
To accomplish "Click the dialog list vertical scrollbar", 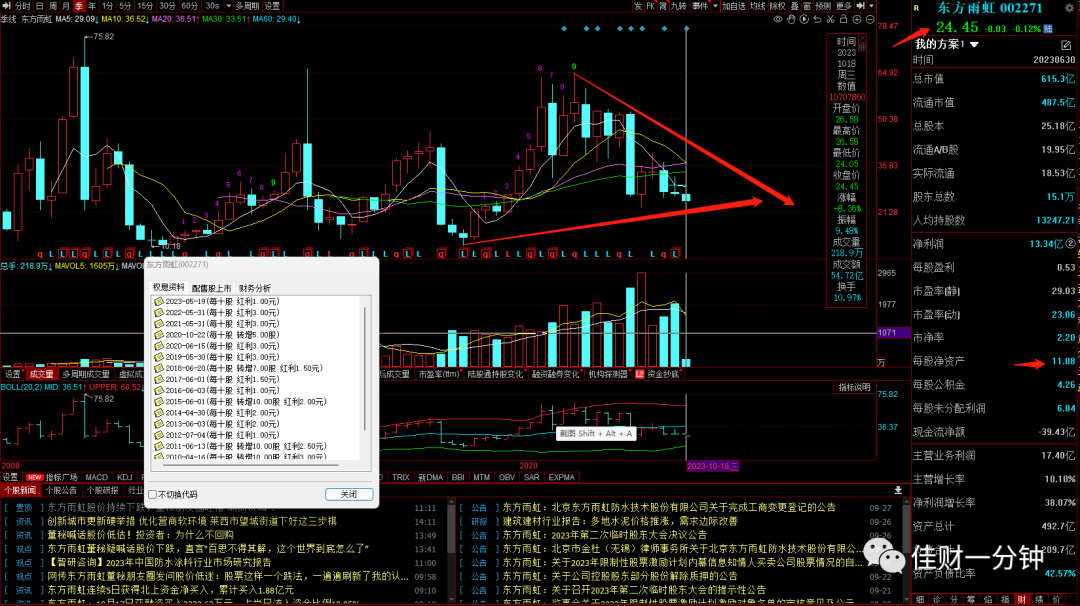I will click(x=364, y=368).
